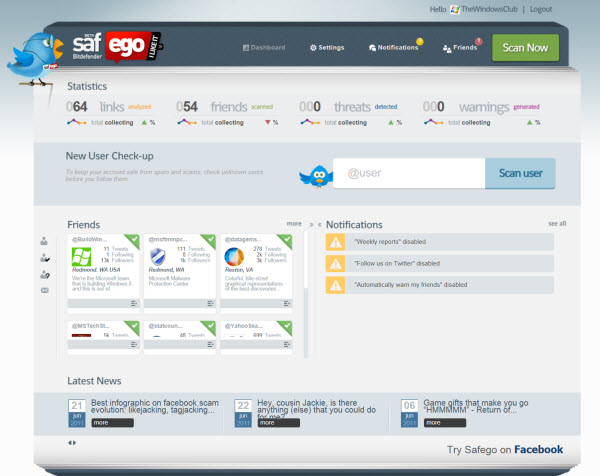
Task: Open the Facebook link in 'Try Safego on Facebook'
Action: 538,450
